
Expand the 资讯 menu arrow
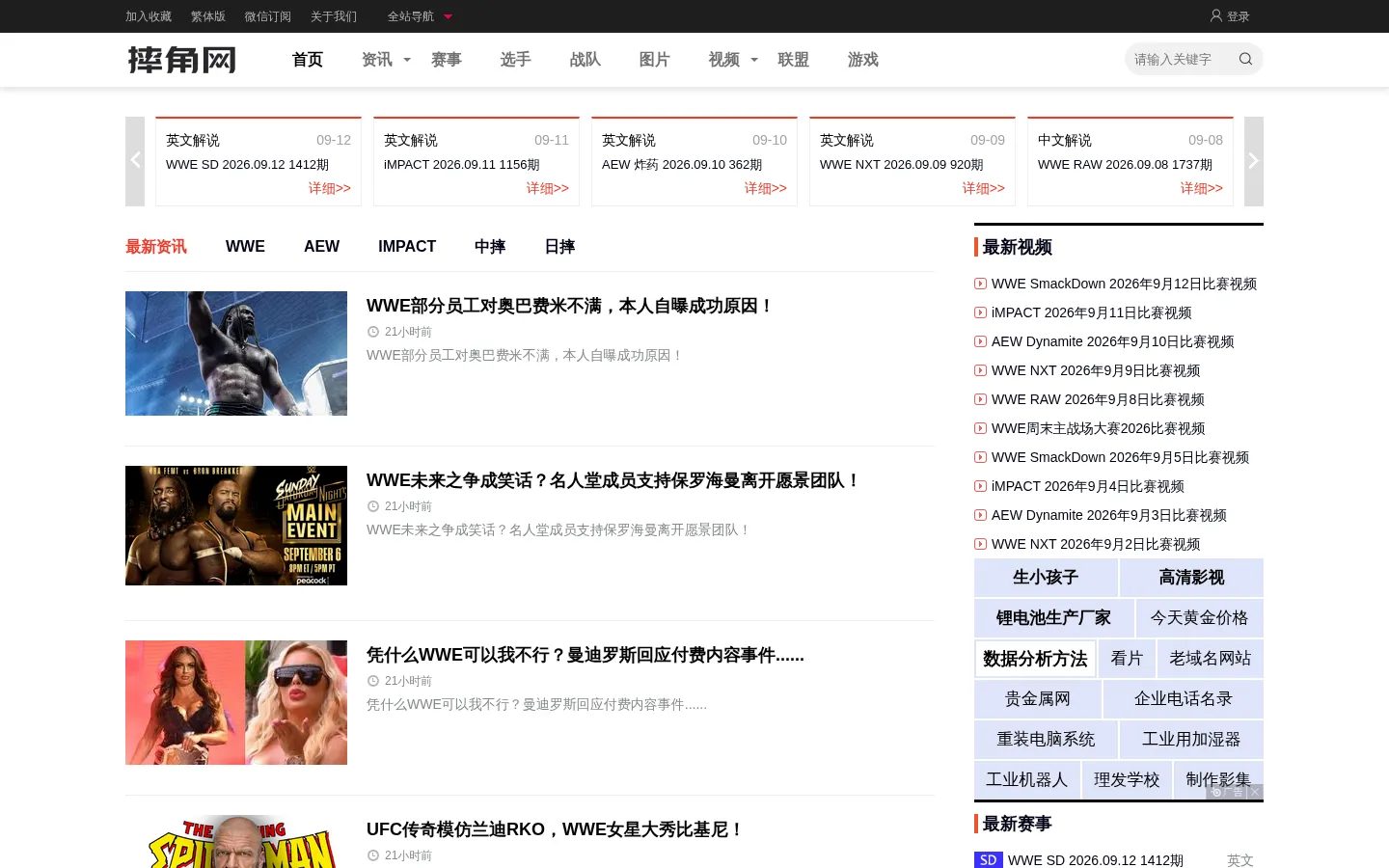coord(407,60)
